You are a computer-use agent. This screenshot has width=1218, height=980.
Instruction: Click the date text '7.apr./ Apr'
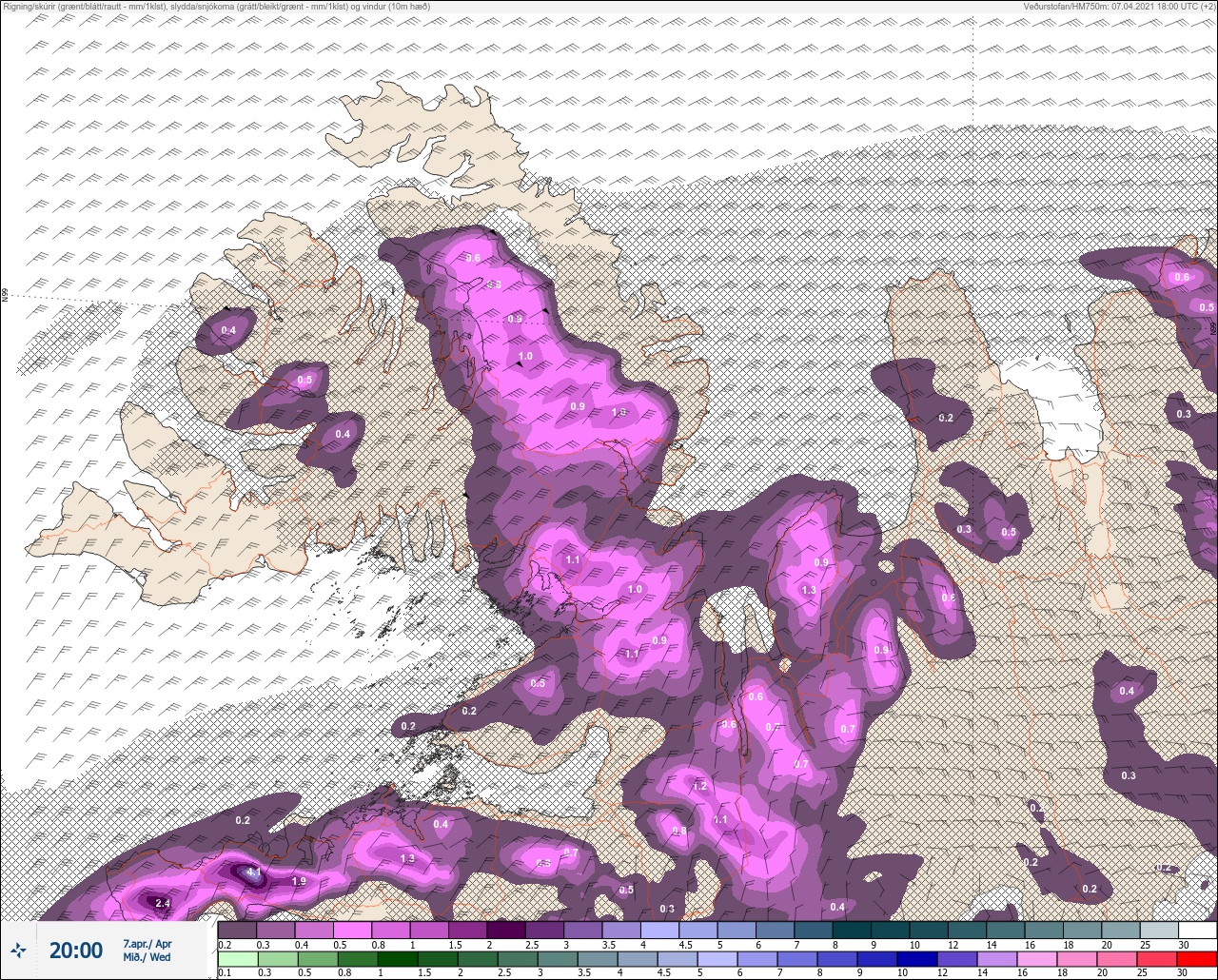point(147,944)
